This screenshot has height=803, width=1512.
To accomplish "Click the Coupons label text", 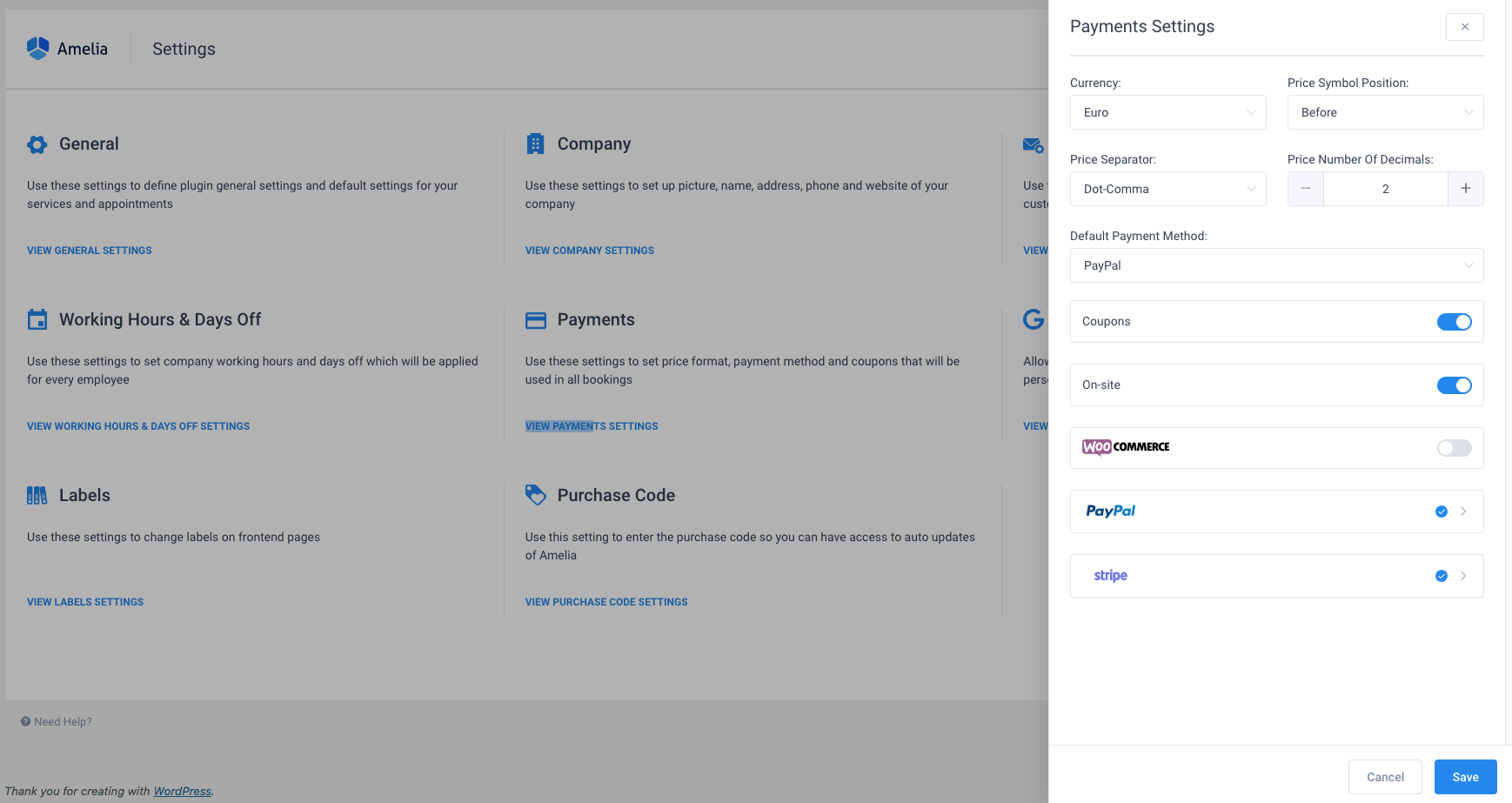I will pyautogui.click(x=1106, y=322).
